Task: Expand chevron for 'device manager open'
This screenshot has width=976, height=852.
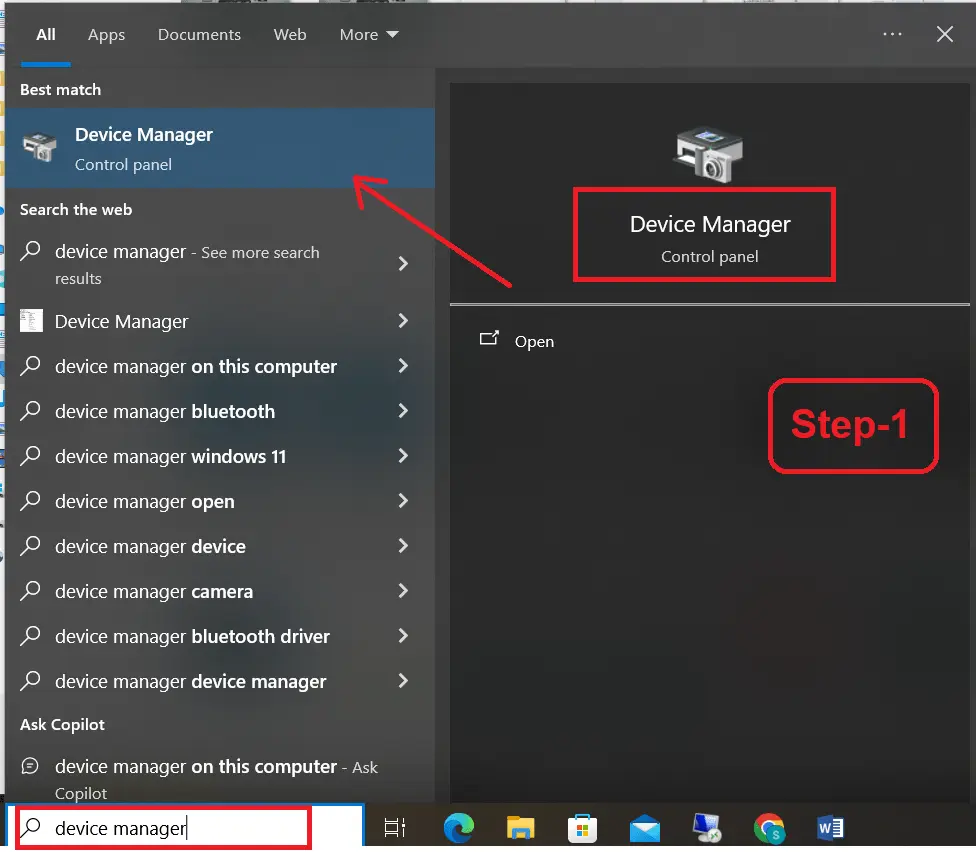Action: (403, 501)
